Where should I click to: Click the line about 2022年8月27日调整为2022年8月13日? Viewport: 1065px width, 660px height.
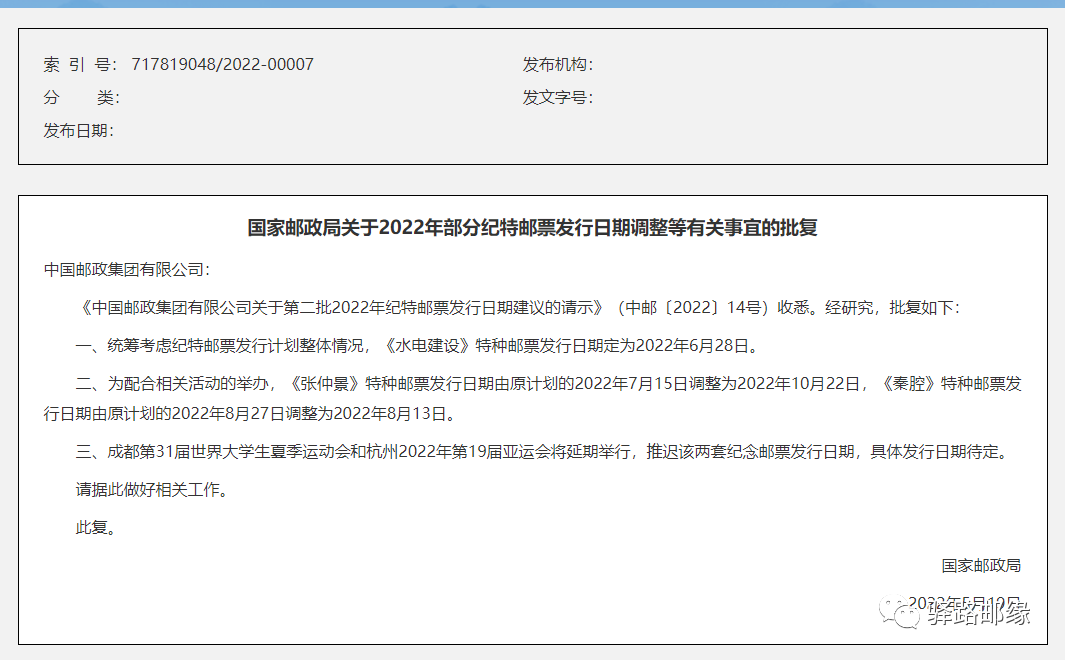(250, 414)
